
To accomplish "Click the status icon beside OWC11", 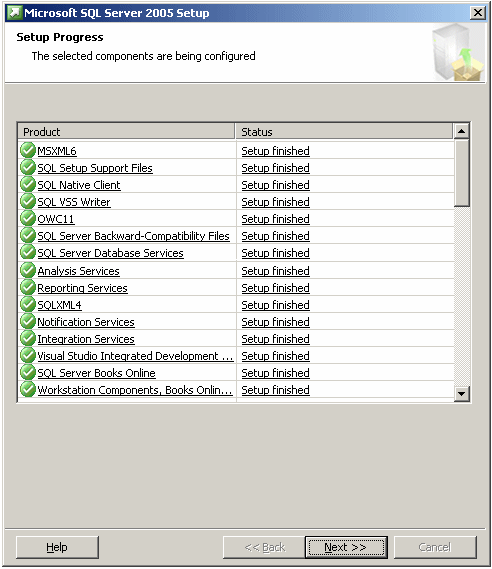I will (x=28, y=218).
